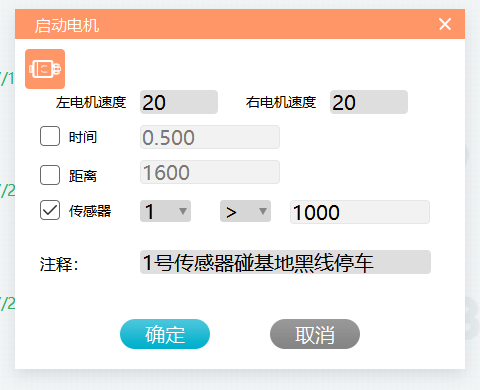The width and height of the screenshot is (480, 390).
Task: Click the 传感器 label text
Action: point(90,211)
